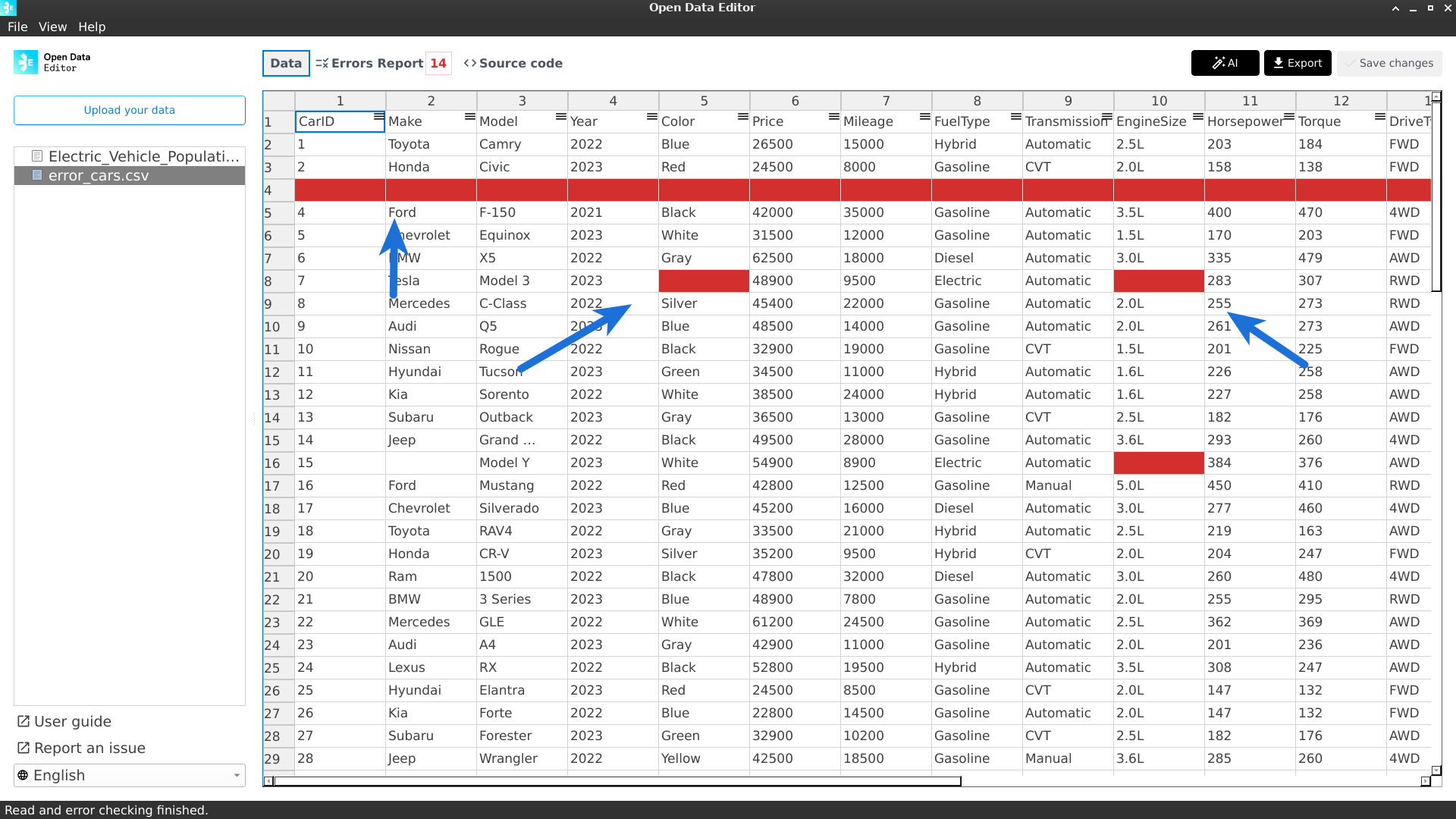Open the Year column menu
Image resolution: width=1456 pixels, height=819 pixels.
click(x=651, y=117)
